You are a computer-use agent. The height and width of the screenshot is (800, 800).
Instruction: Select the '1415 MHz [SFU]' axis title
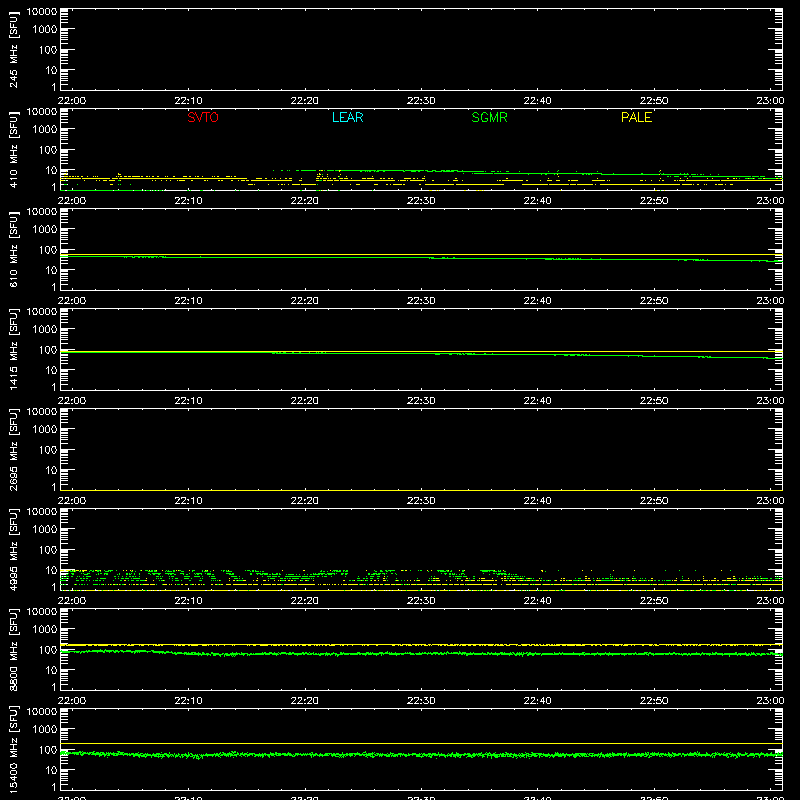(14, 349)
